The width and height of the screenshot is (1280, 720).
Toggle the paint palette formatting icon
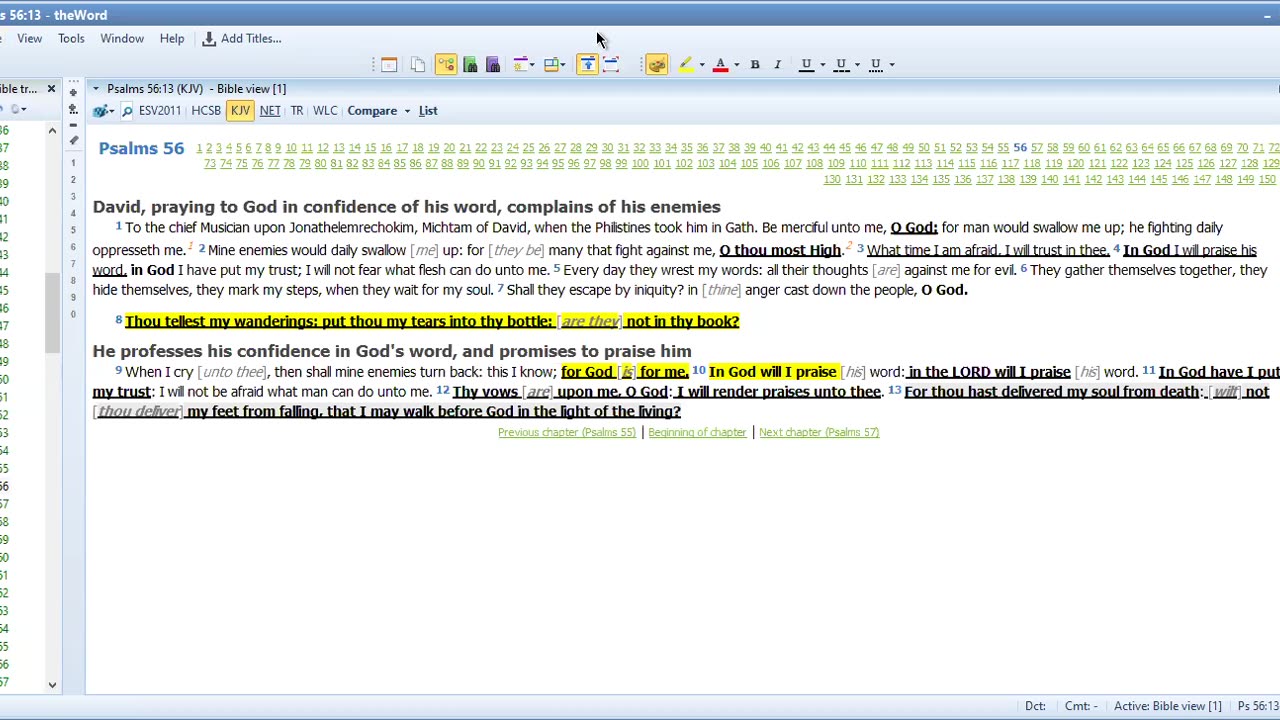[x=657, y=65]
